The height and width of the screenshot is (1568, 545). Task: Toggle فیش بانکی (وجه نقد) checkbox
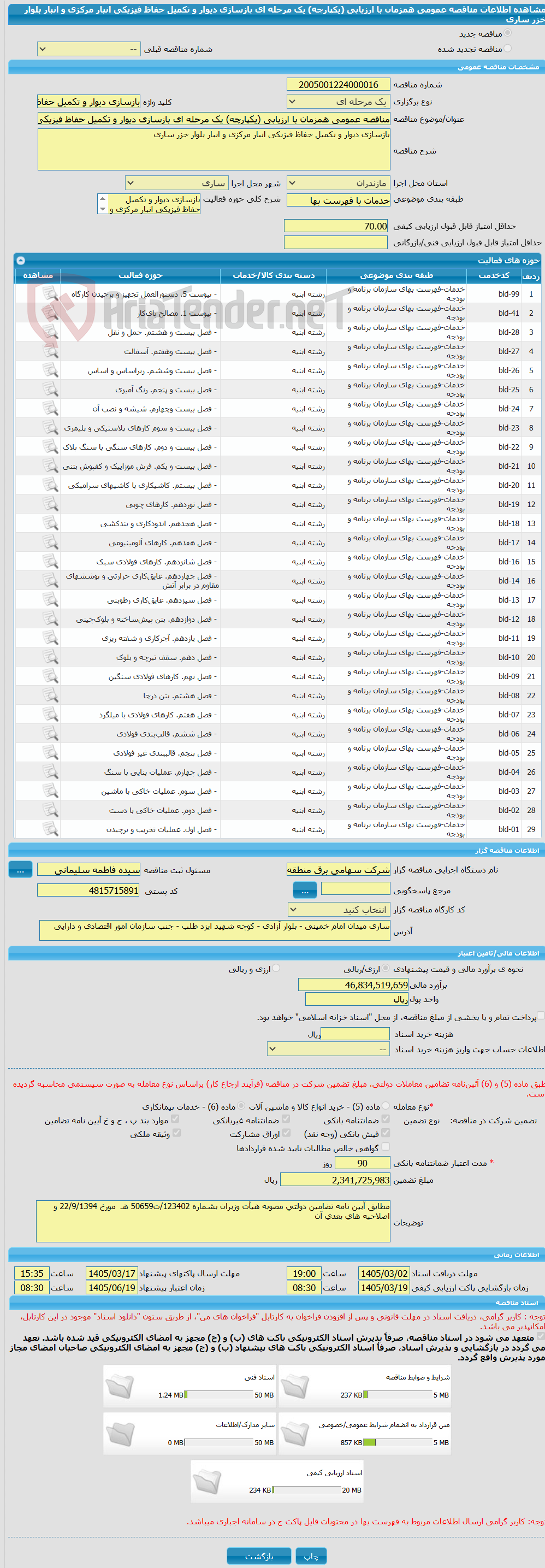[386, 1133]
